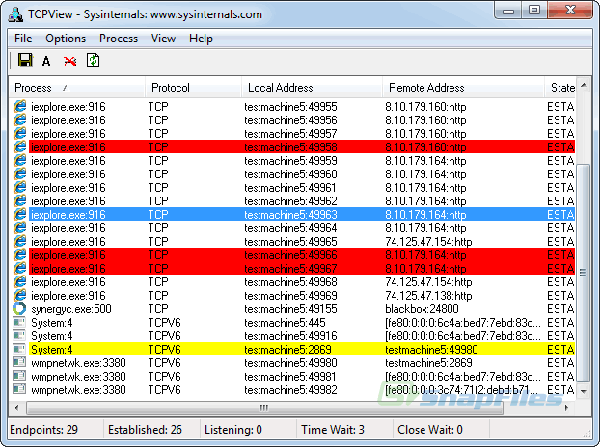Click the horizontal scrollbar left arrow
The width and height of the screenshot is (600, 447).
tap(16, 408)
